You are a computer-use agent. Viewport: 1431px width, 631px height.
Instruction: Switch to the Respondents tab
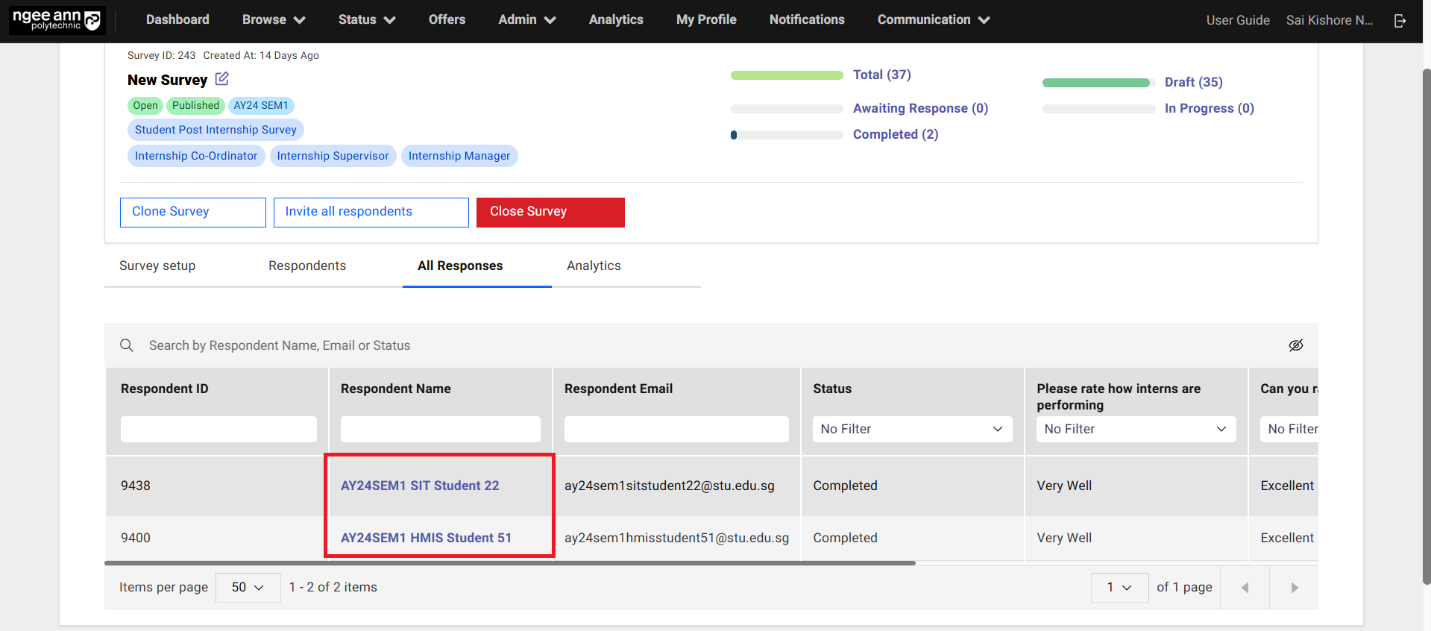point(307,266)
